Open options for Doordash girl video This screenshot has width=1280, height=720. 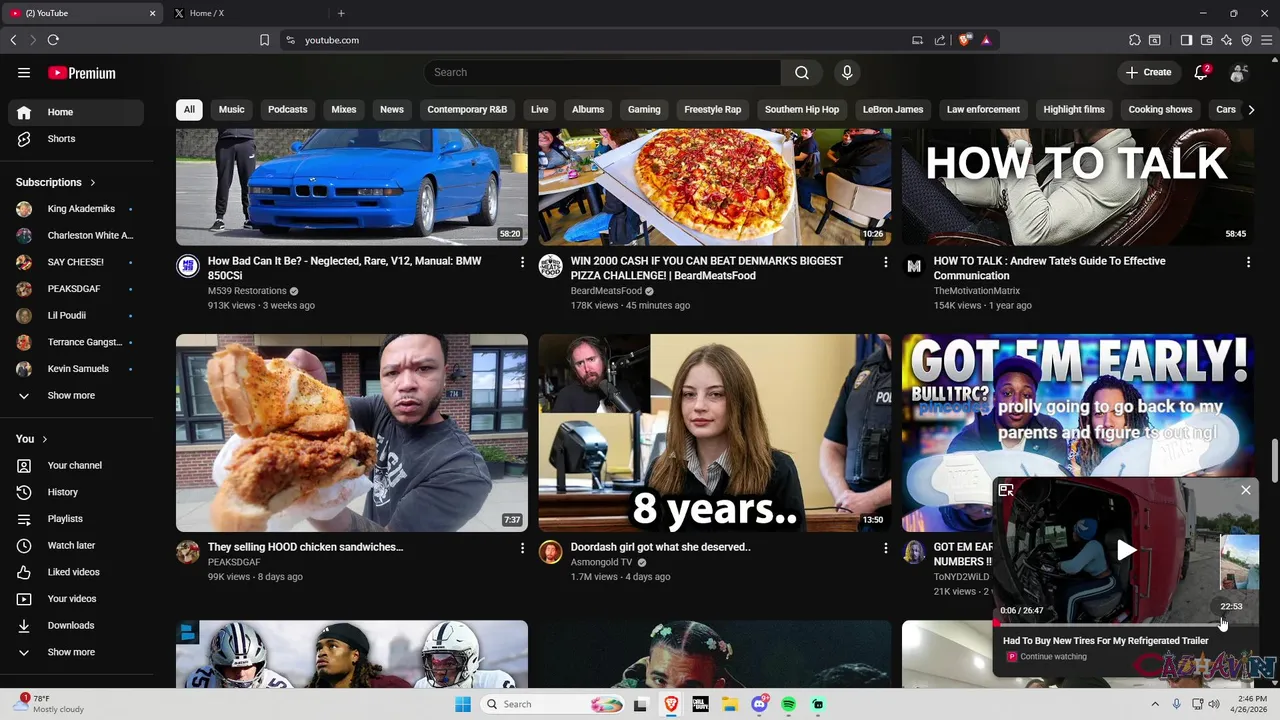[x=885, y=548]
